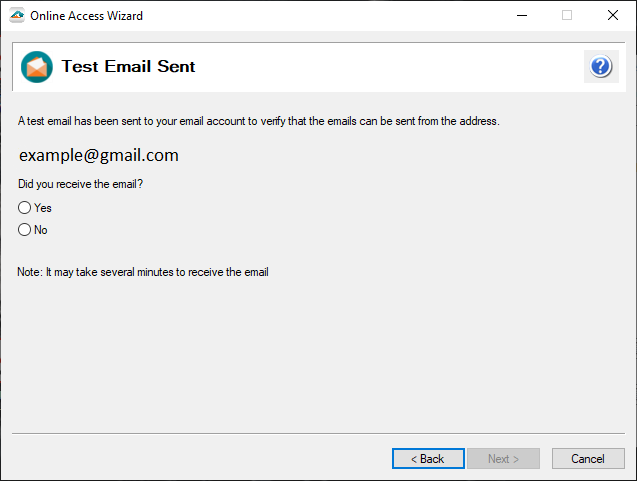Click the wizard app icon in title bar
Image resolution: width=637 pixels, height=481 pixels.
[x=16, y=15]
